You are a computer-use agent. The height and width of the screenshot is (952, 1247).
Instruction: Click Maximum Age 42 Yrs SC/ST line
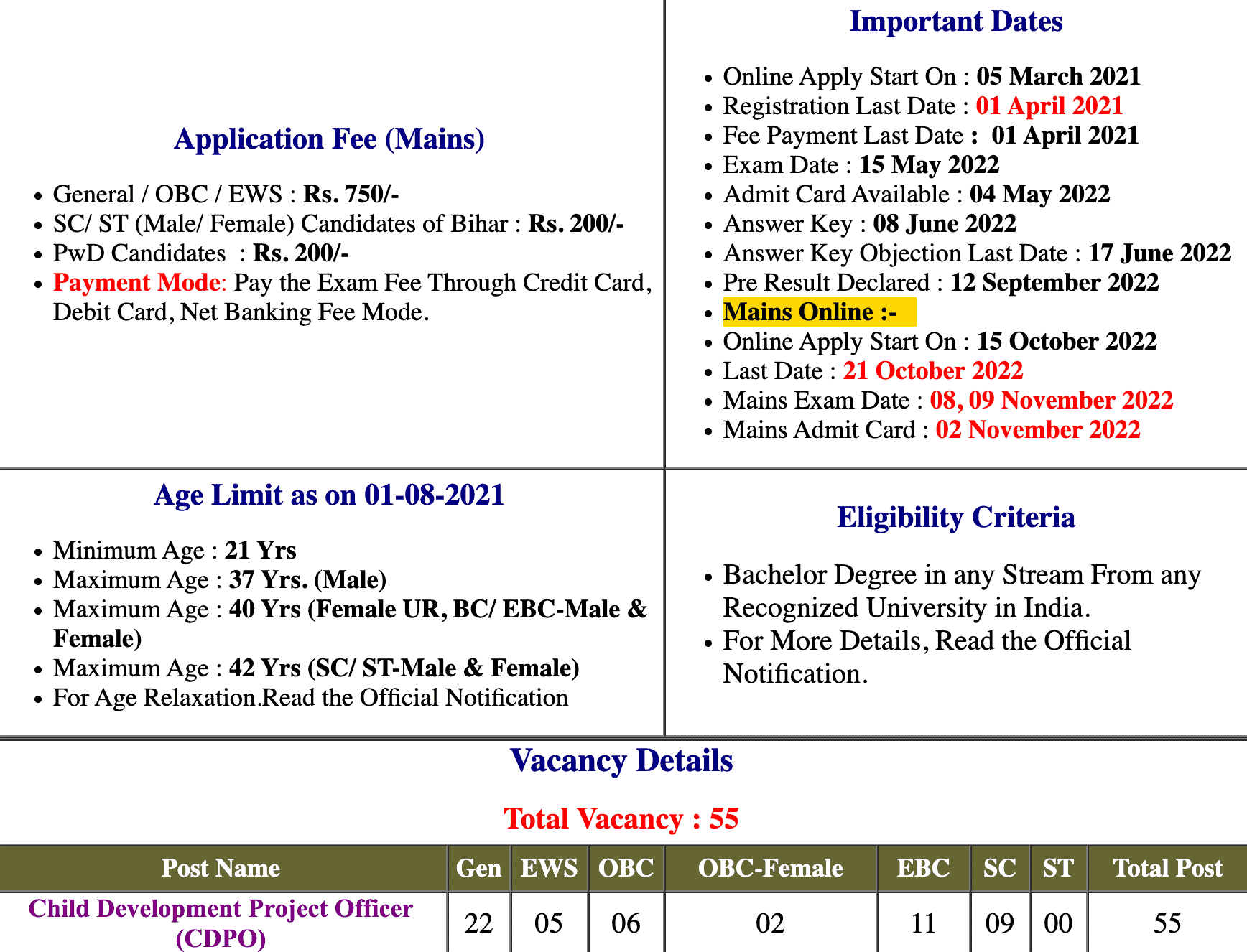(x=316, y=668)
